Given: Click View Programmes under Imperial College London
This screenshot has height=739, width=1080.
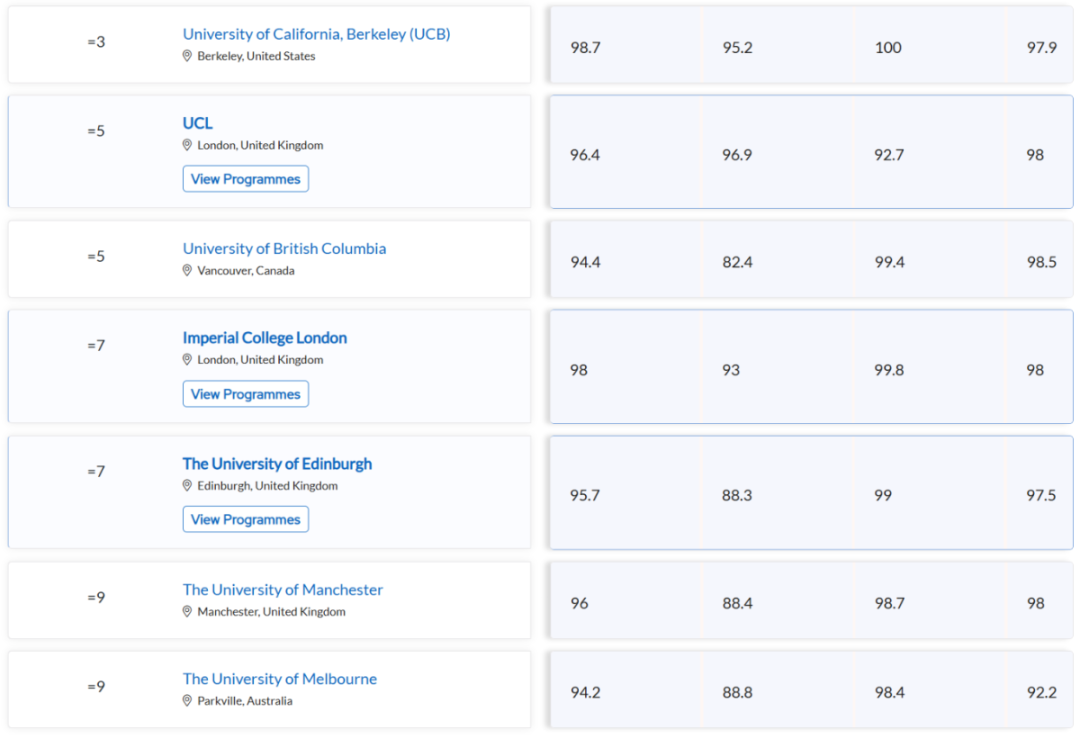Looking at the screenshot, I should click(246, 394).
